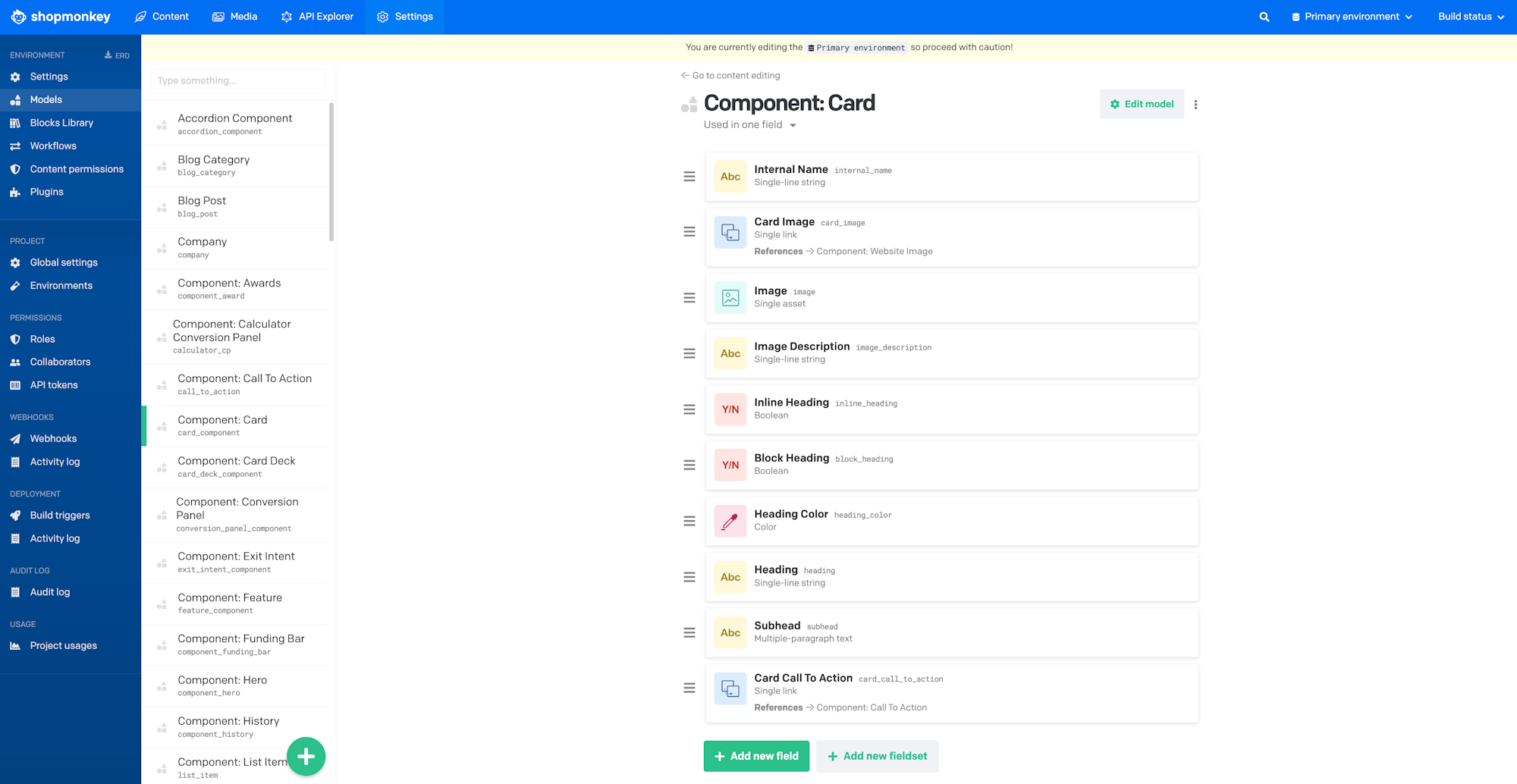Open the Primary environment dropdown
Screen dimensions: 1517x784
pyautogui.click(x=1352, y=17)
